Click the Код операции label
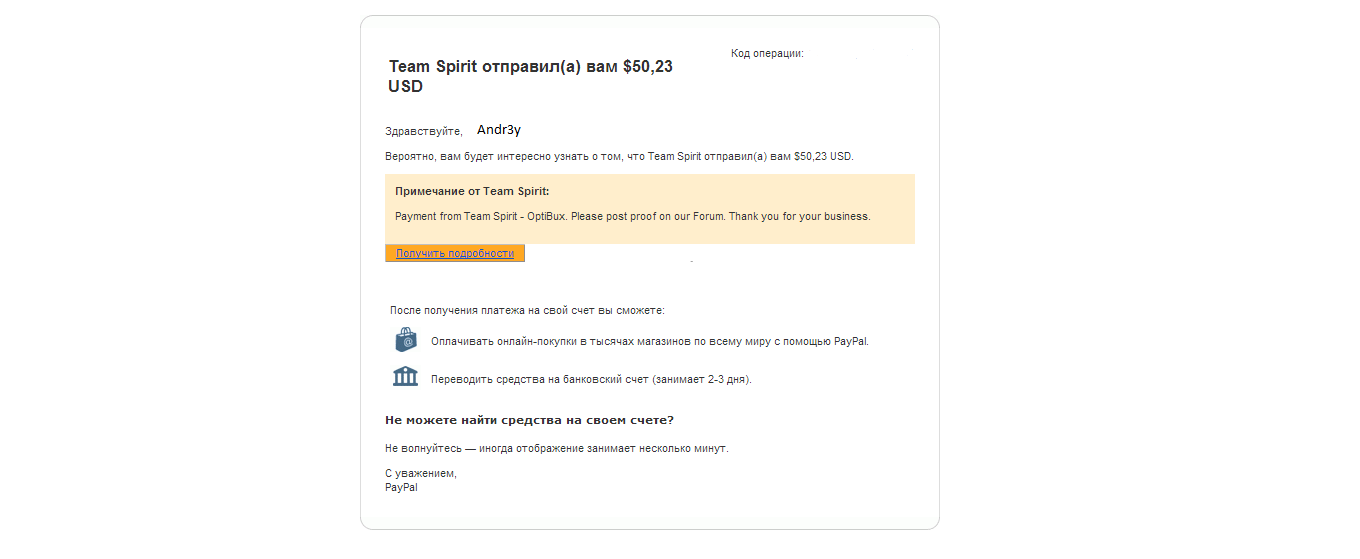Viewport: 1360px width, 559px height. click(x=767, y=53)
